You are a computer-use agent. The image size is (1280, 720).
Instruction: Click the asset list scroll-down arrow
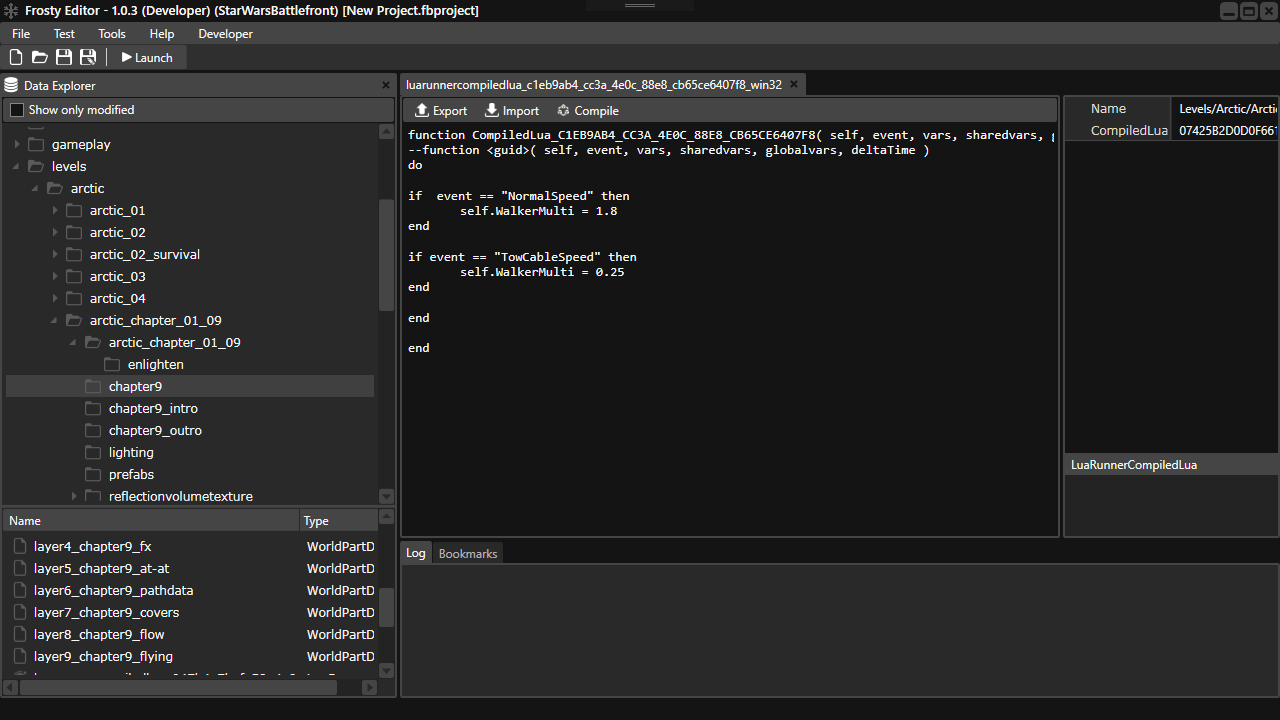(387, 670)
